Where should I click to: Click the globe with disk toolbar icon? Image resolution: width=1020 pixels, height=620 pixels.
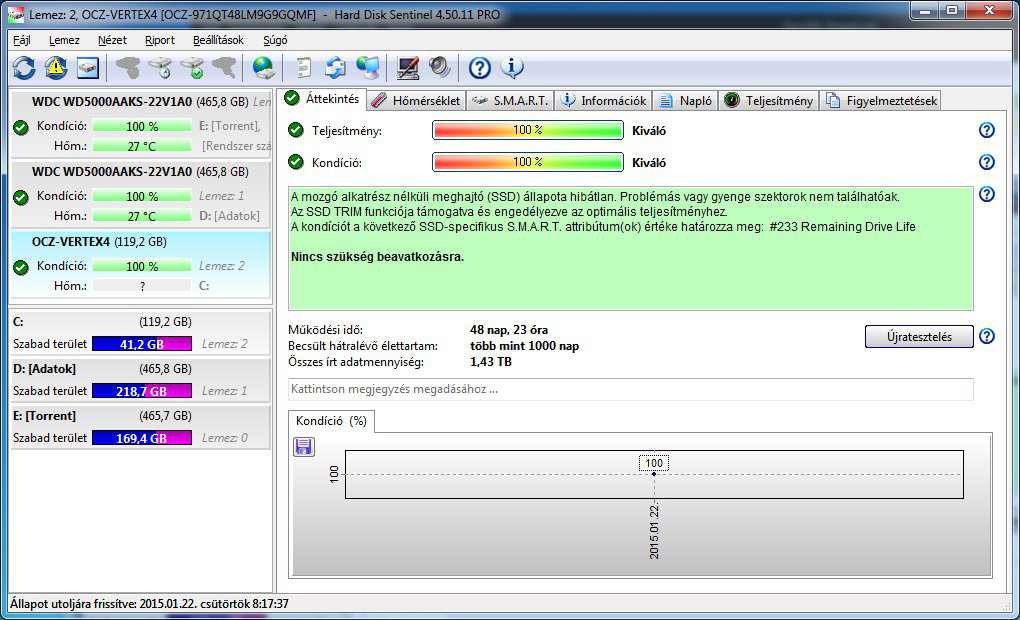(x=263, y=68)
